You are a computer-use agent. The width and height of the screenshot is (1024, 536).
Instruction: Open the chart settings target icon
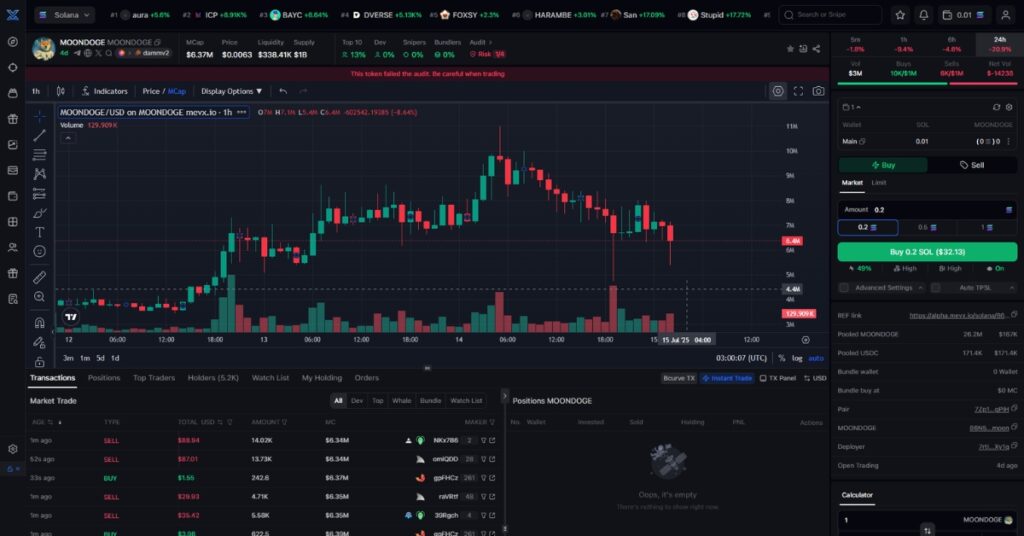pos(778,91)
